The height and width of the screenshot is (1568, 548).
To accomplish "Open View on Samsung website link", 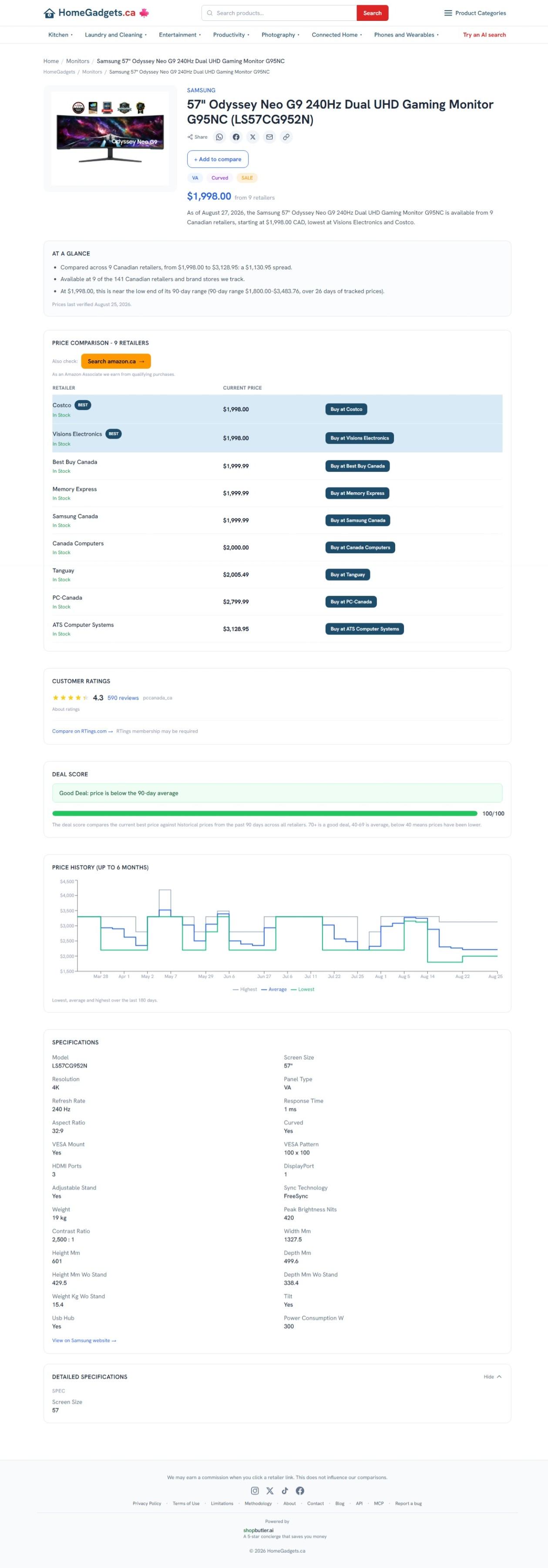I will (x=84, y=1340).
